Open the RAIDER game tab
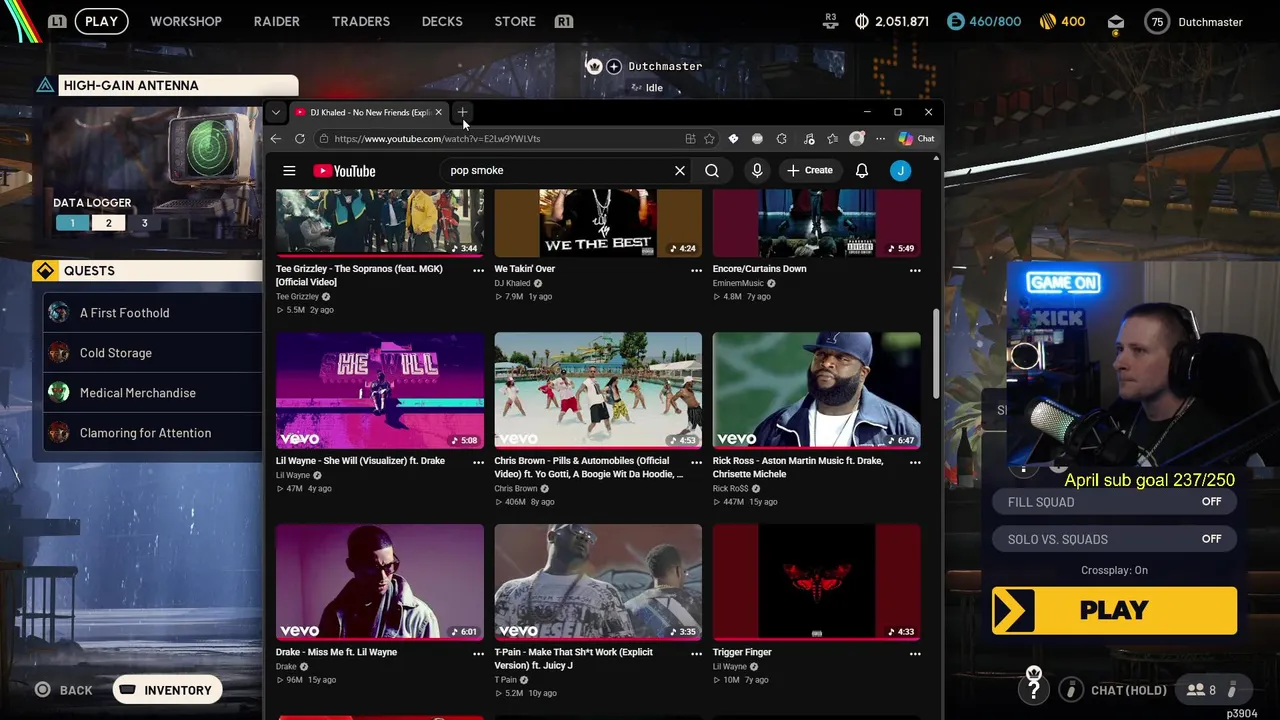The width and height of the screenshot is (1280, 720). pos(277,21)
